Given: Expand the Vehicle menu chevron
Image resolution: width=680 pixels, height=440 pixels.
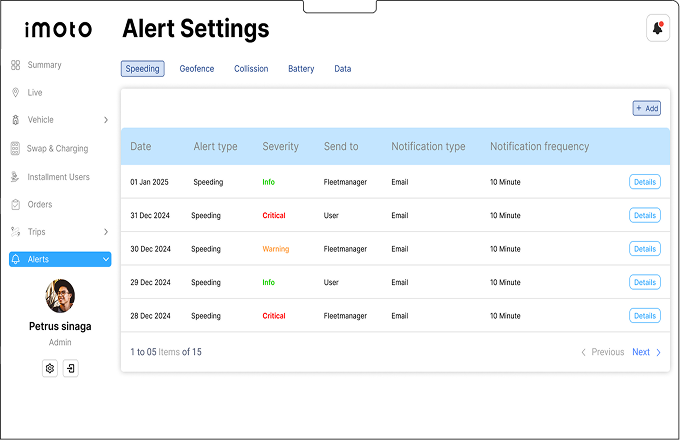Looking at the screenshot, I should 106,120.
